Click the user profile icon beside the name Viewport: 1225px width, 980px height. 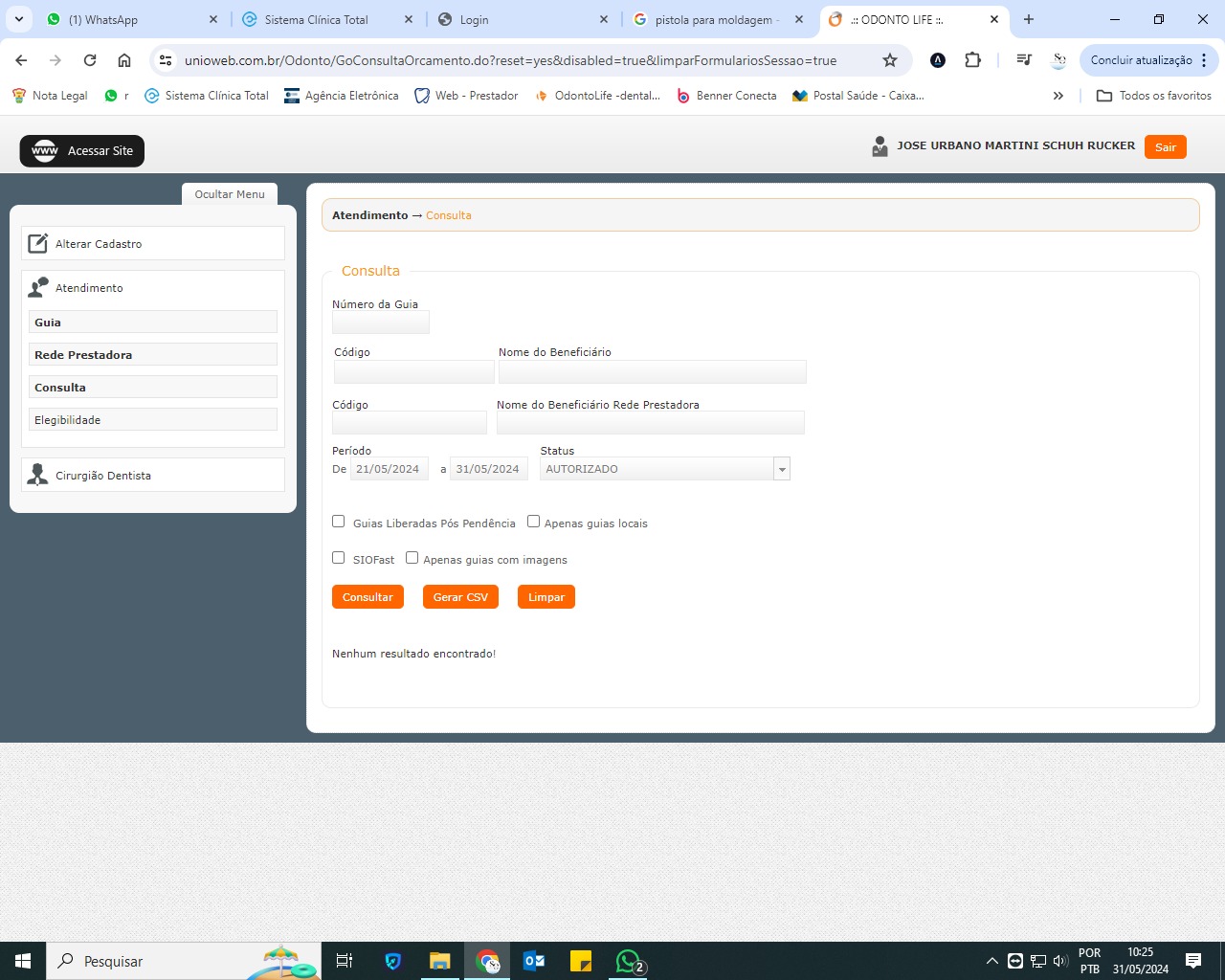pos(880,146)
